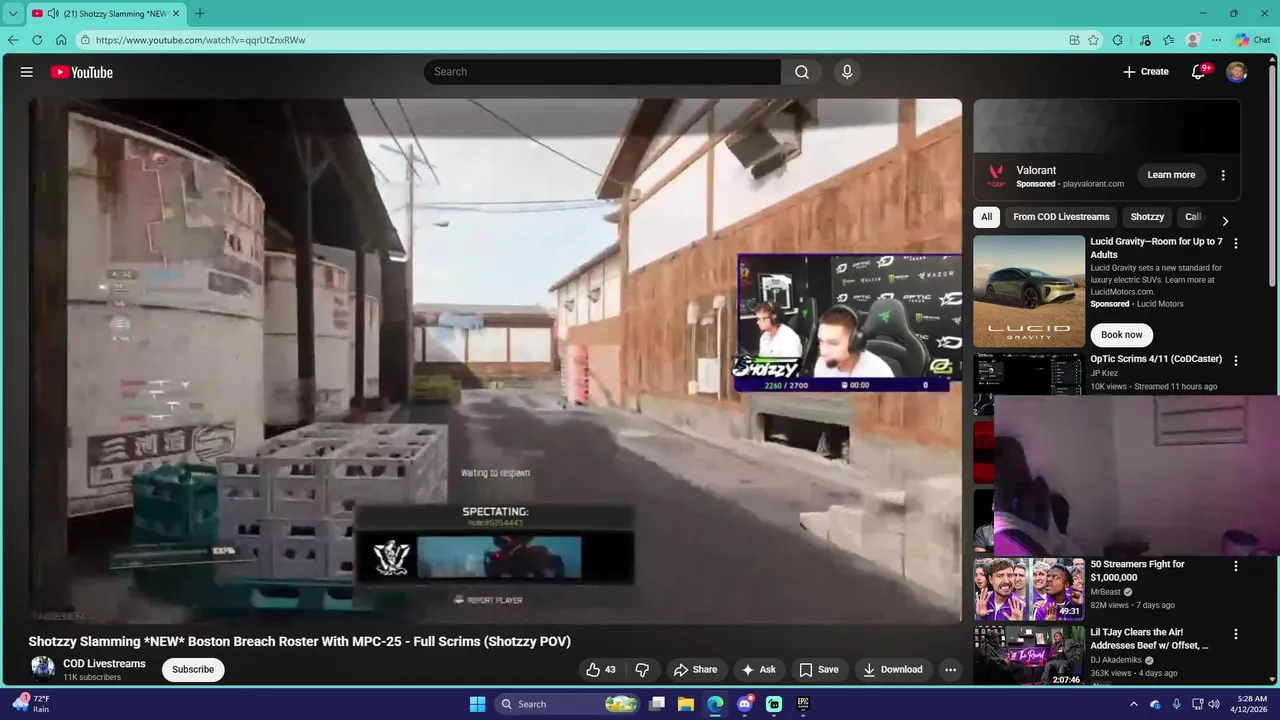Show more filter chips with the arrow
Viewport: 1280px width, 720px height.
tap(1225, 221)
